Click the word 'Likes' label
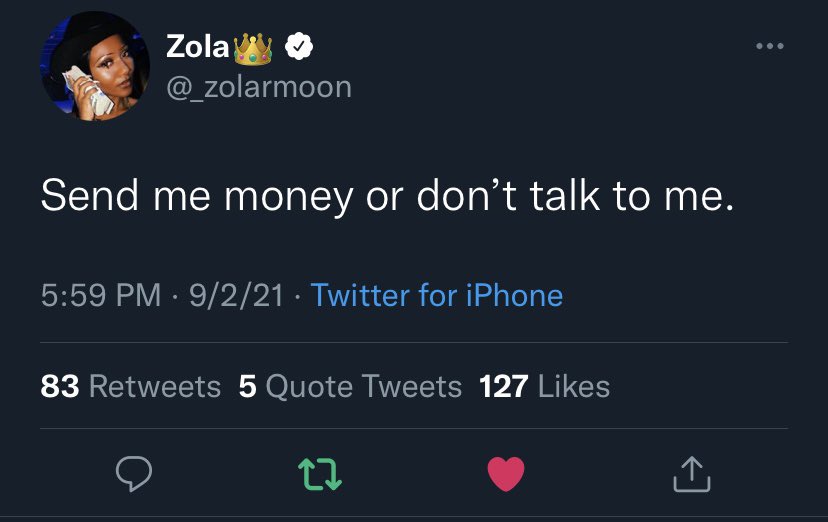 coord(574,386)
